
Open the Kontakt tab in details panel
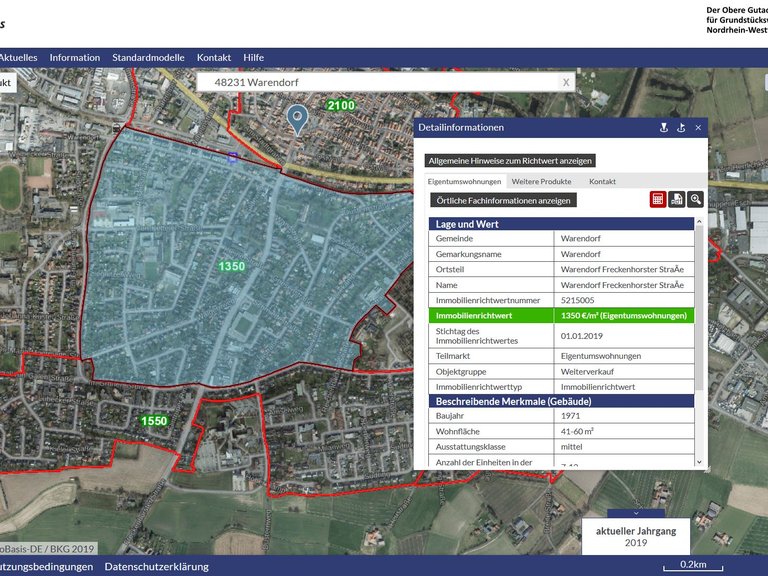pyautogui.click(x=602, y=182)
